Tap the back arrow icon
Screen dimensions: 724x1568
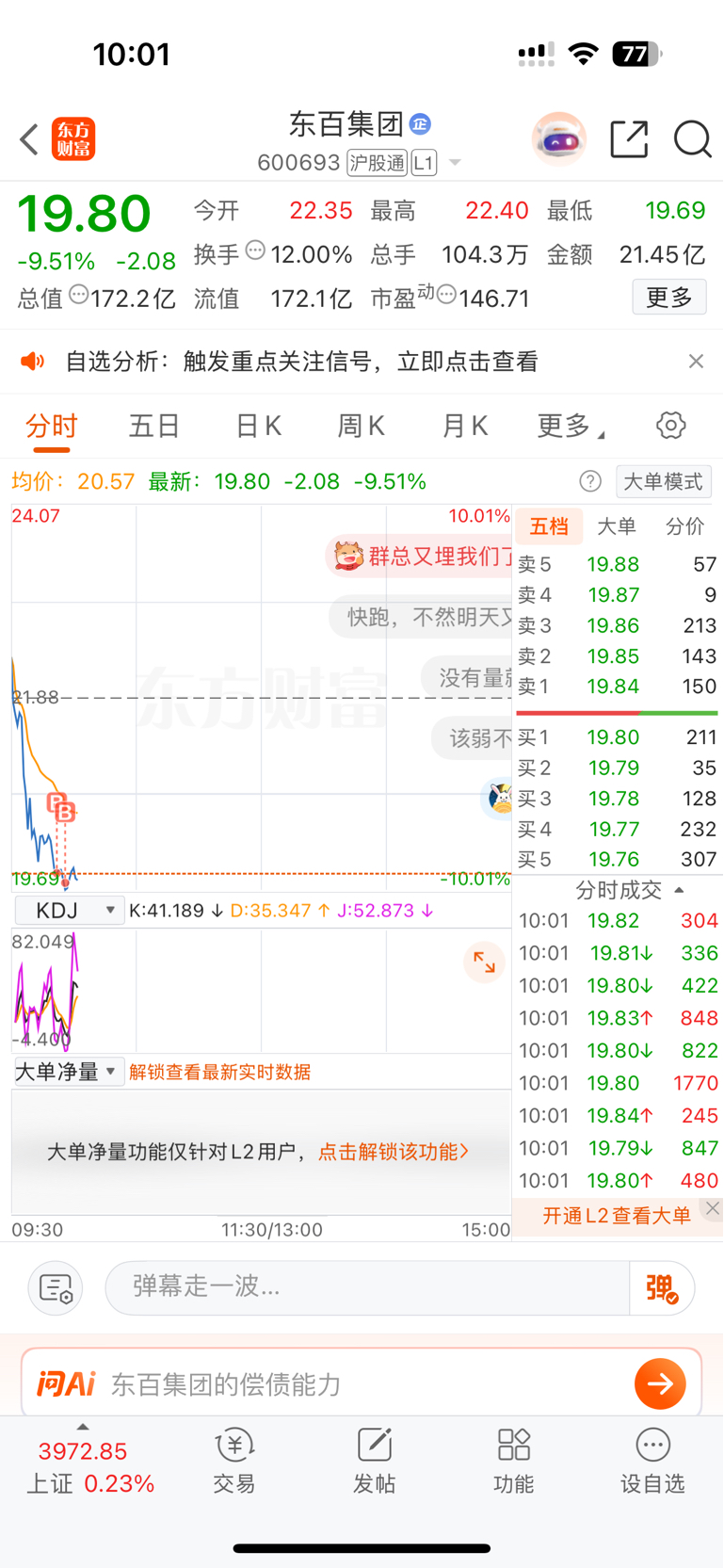pyautogui.click(x=29, y=139)
